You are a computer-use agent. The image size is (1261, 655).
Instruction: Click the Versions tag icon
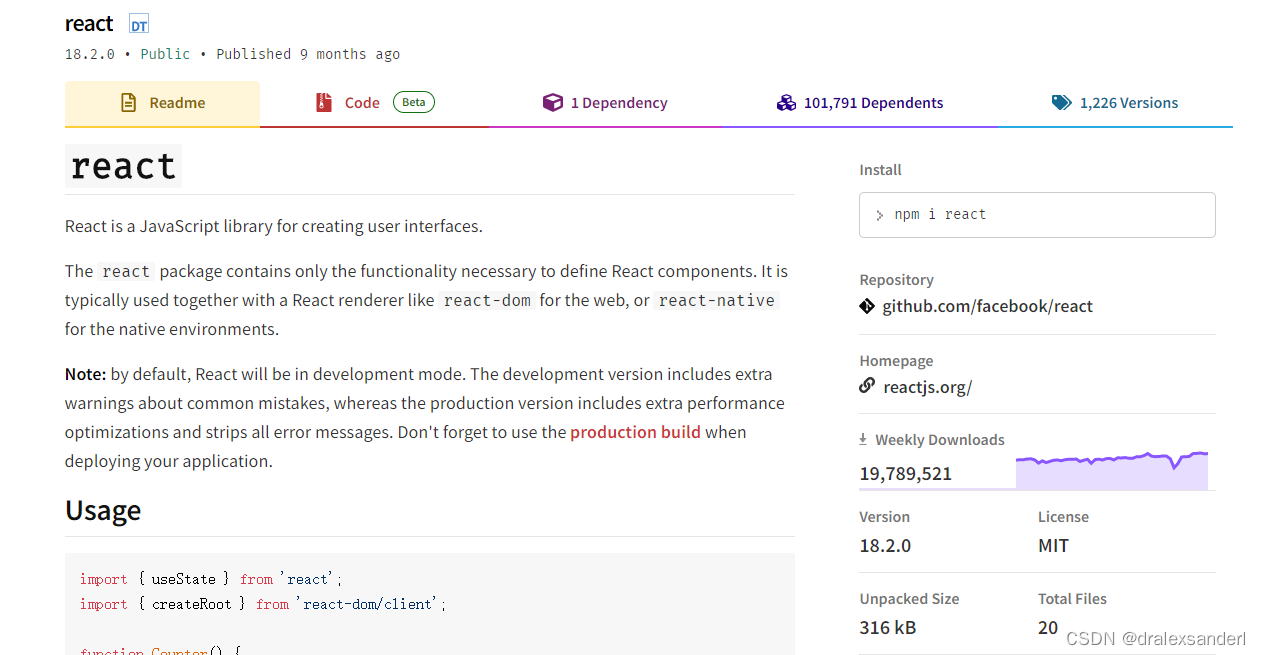1061,103
